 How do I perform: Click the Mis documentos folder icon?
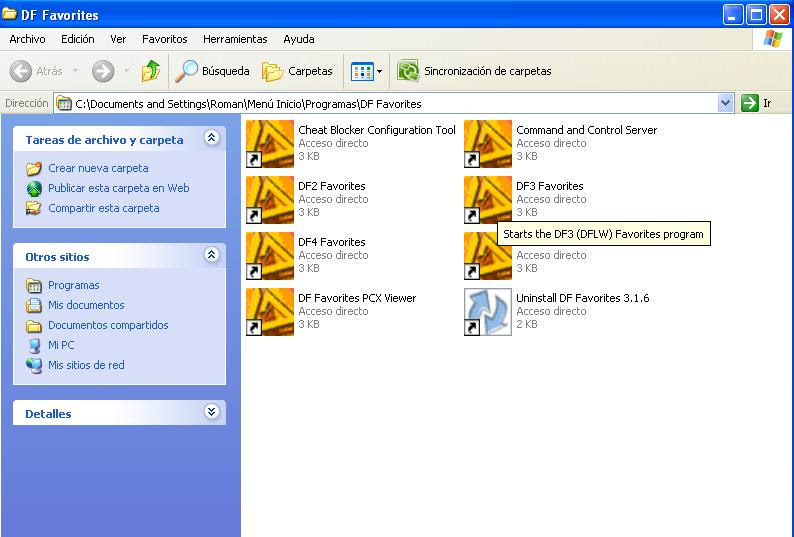pos(34,305)
